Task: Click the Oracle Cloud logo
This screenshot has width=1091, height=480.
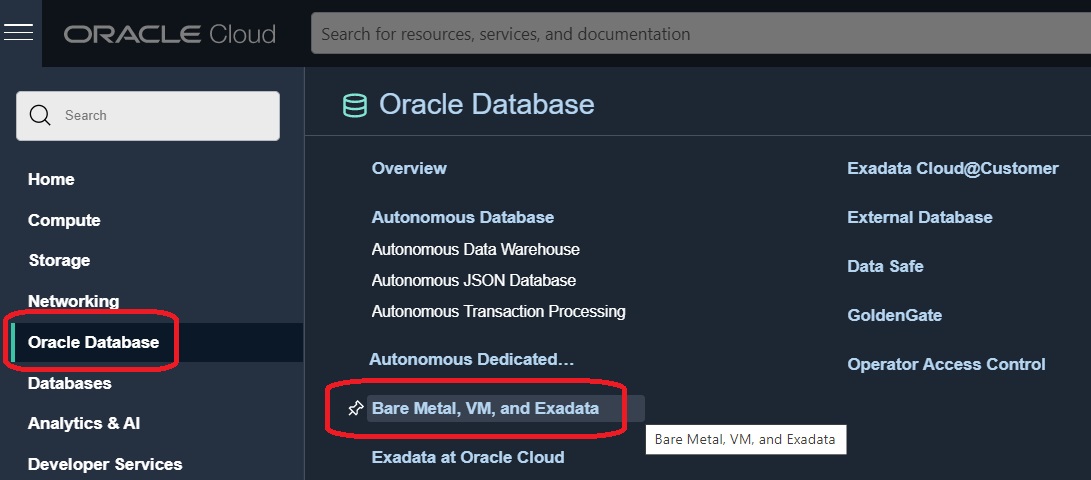Action: (170, 34)
